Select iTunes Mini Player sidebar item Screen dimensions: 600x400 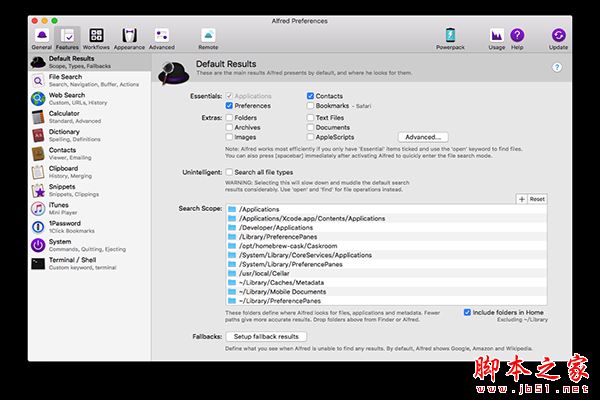tap(90, 209)
